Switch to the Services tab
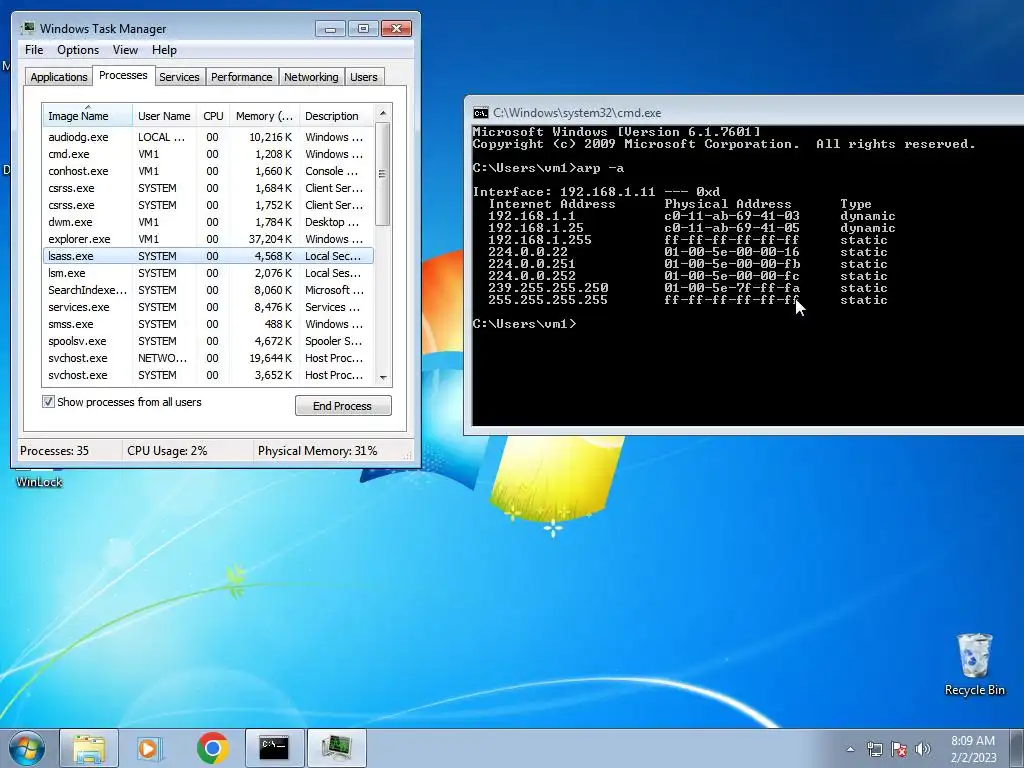This screenshot has height=768, width=1024. pyautogui.click(x=180, y=77)
